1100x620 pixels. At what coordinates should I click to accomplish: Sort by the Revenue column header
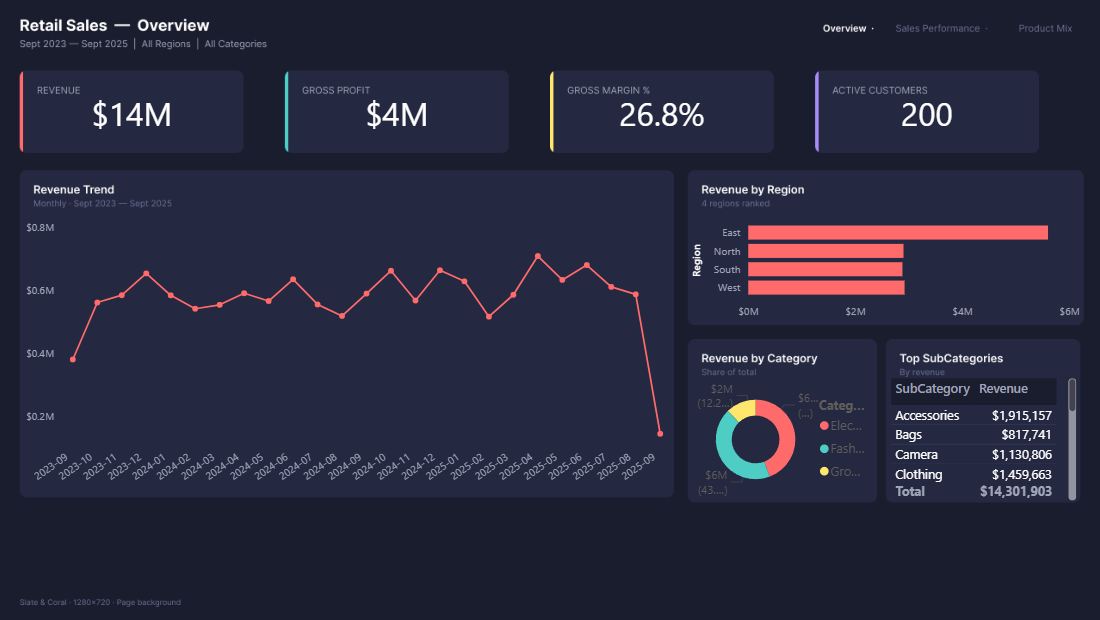tap(1003, 389)
